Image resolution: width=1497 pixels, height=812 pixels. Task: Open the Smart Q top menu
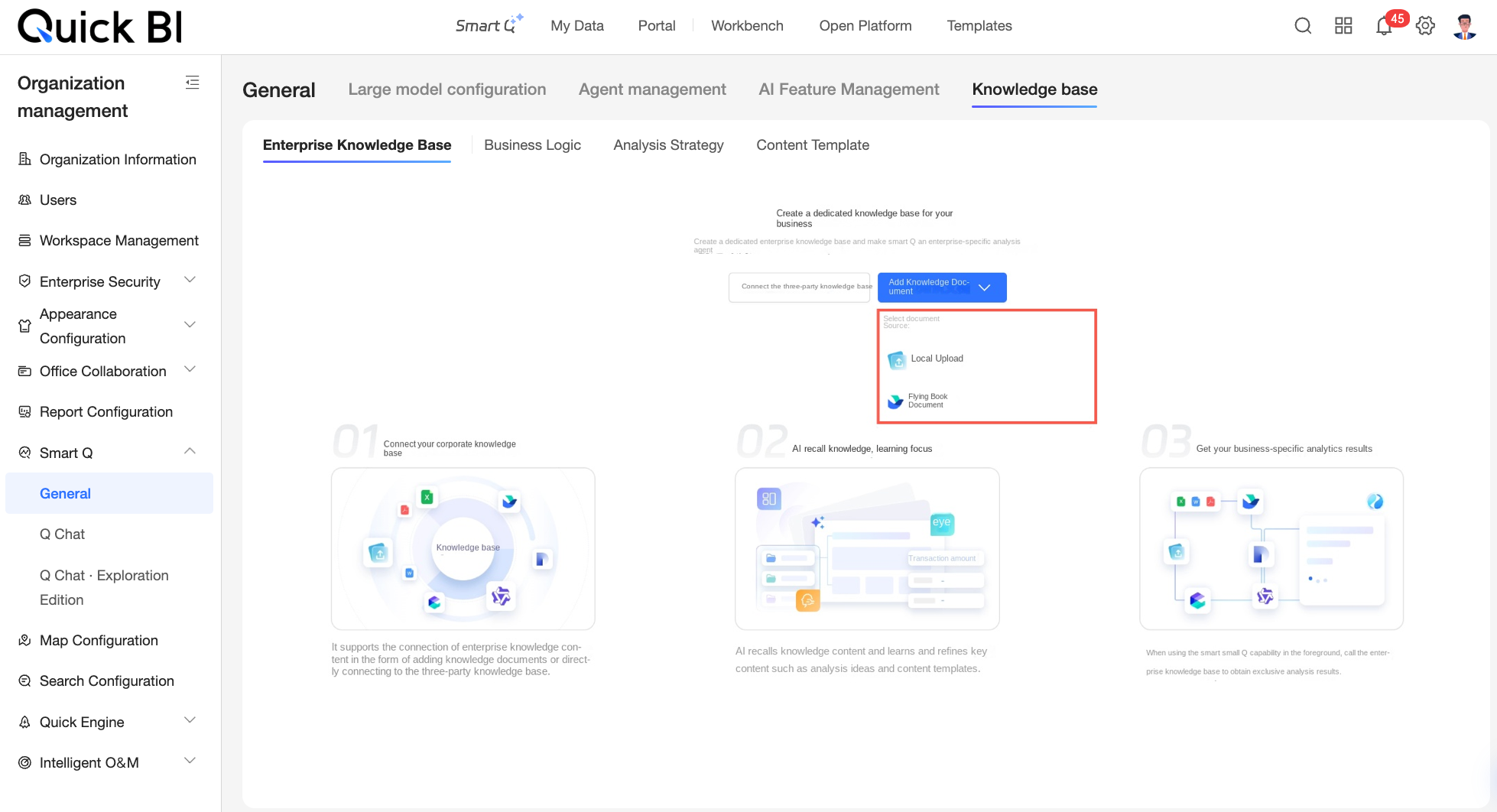(x=489, y=25)
